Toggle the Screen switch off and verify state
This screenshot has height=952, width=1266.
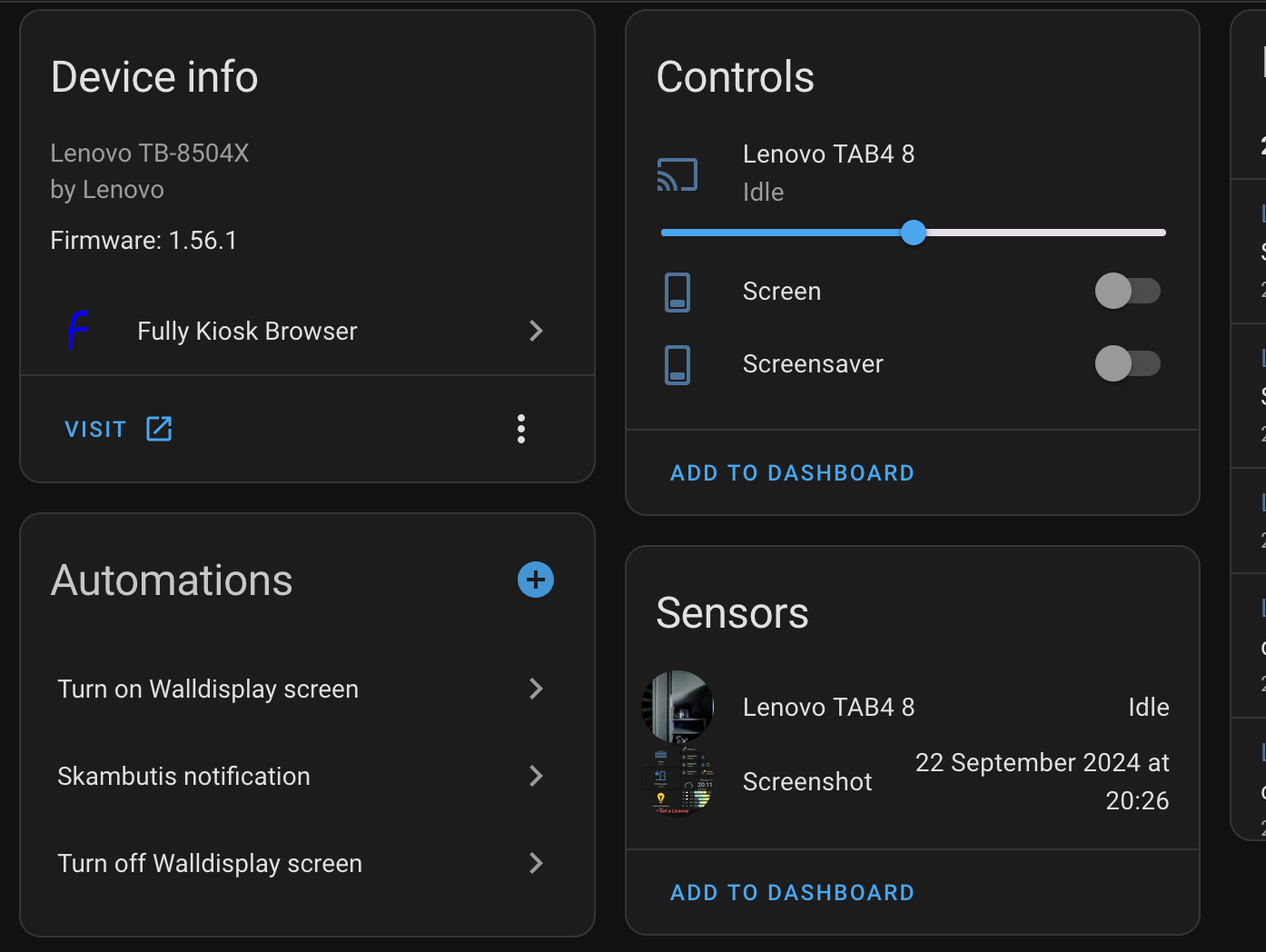point(1127,291)
